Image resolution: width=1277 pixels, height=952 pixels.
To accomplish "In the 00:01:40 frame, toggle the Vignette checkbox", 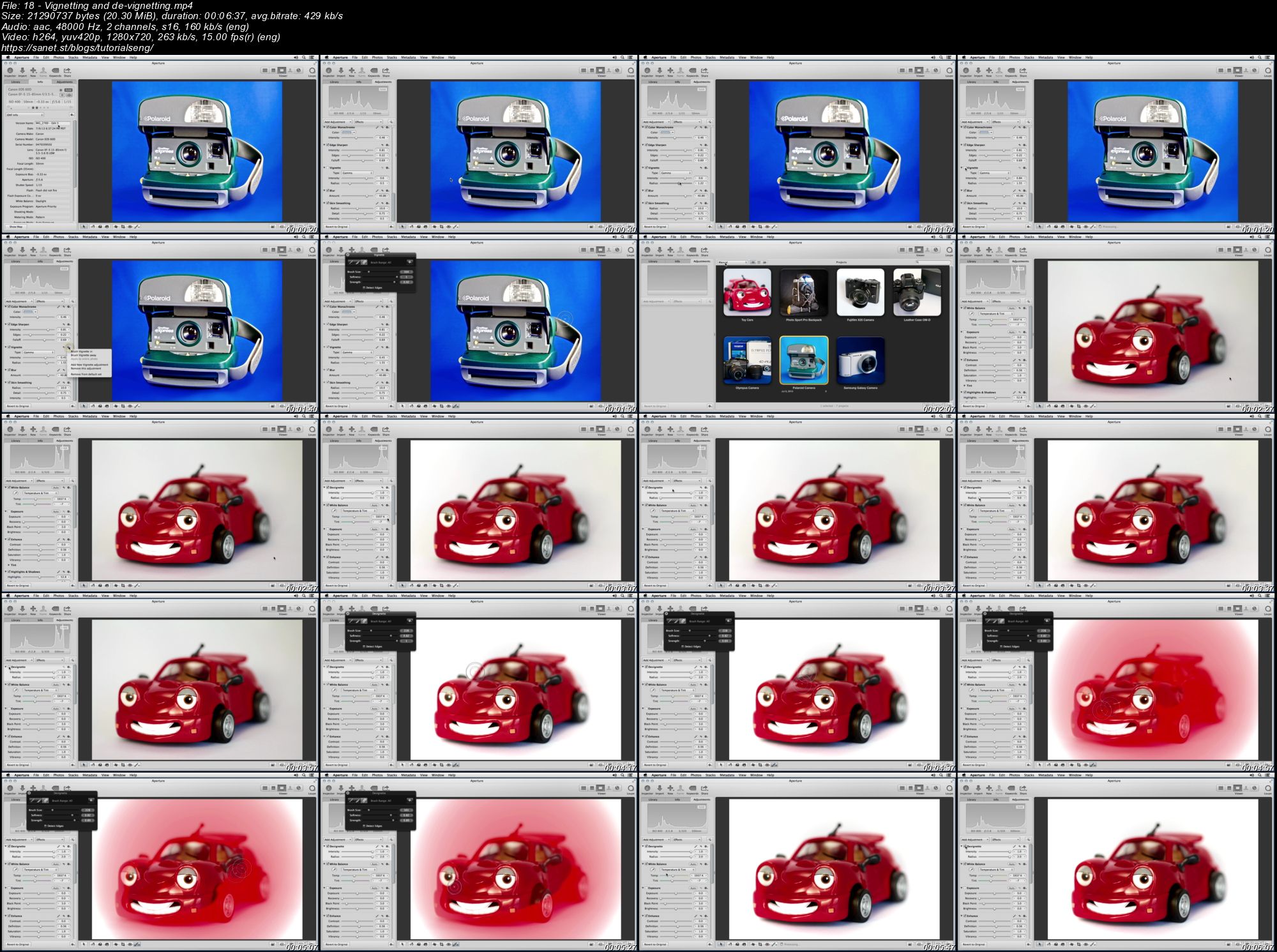I will (x=9, y=347).
